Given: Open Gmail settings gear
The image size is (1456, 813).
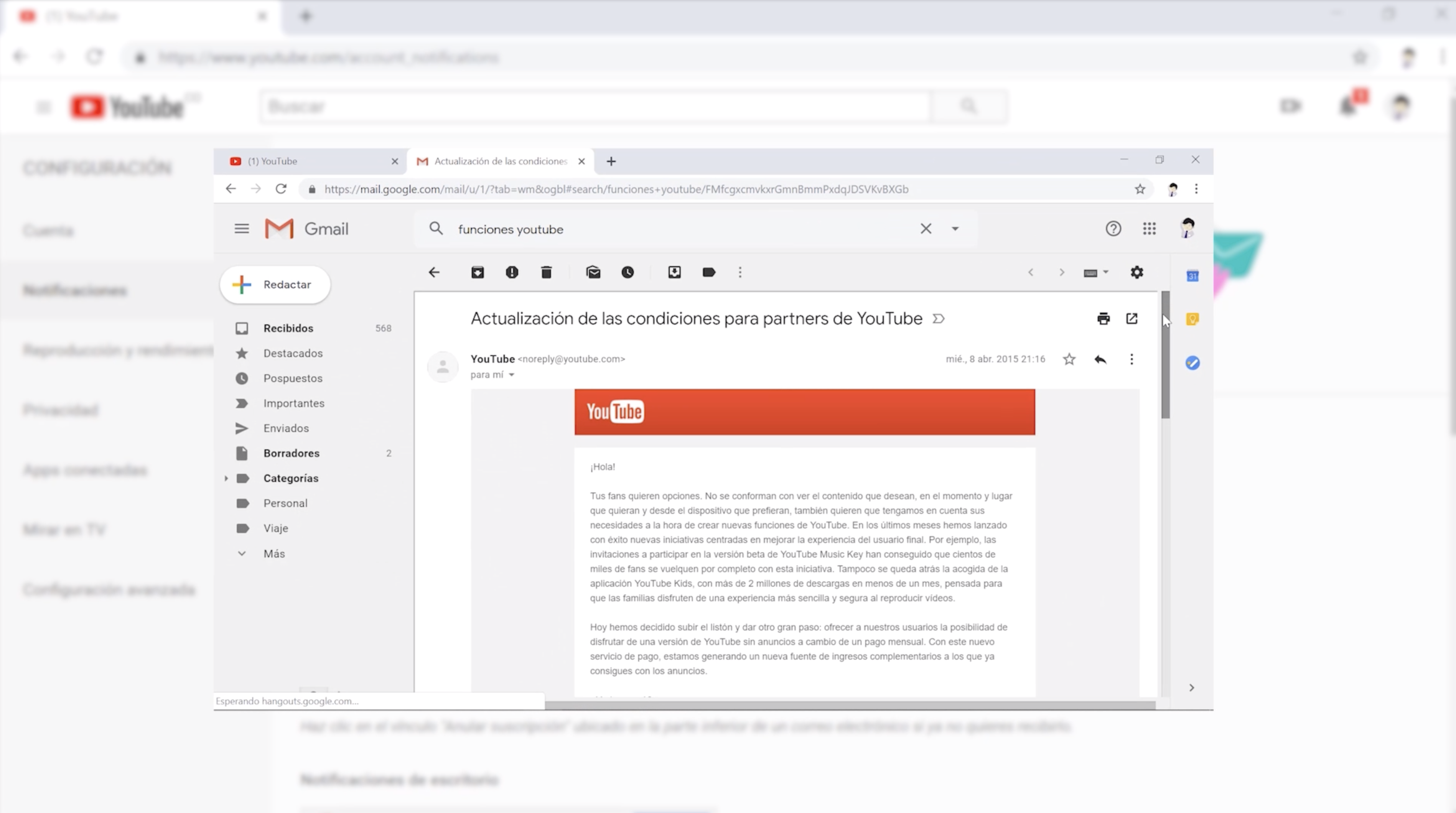Looking at the screenshot, I should click(1136, 272).
